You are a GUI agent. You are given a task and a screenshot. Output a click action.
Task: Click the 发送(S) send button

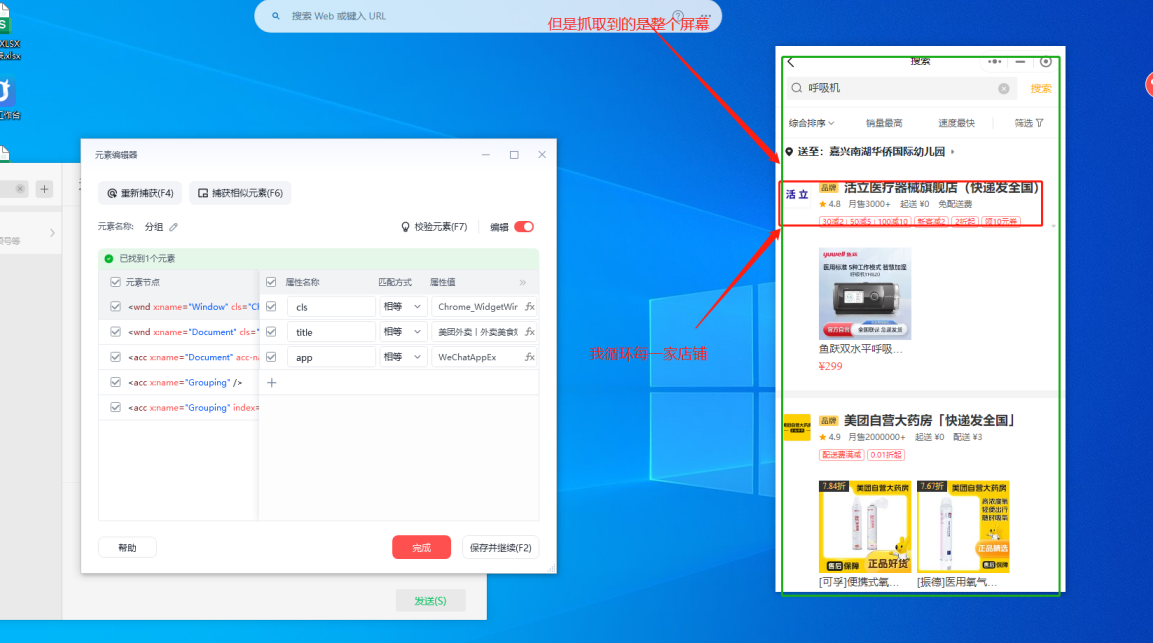430,601
